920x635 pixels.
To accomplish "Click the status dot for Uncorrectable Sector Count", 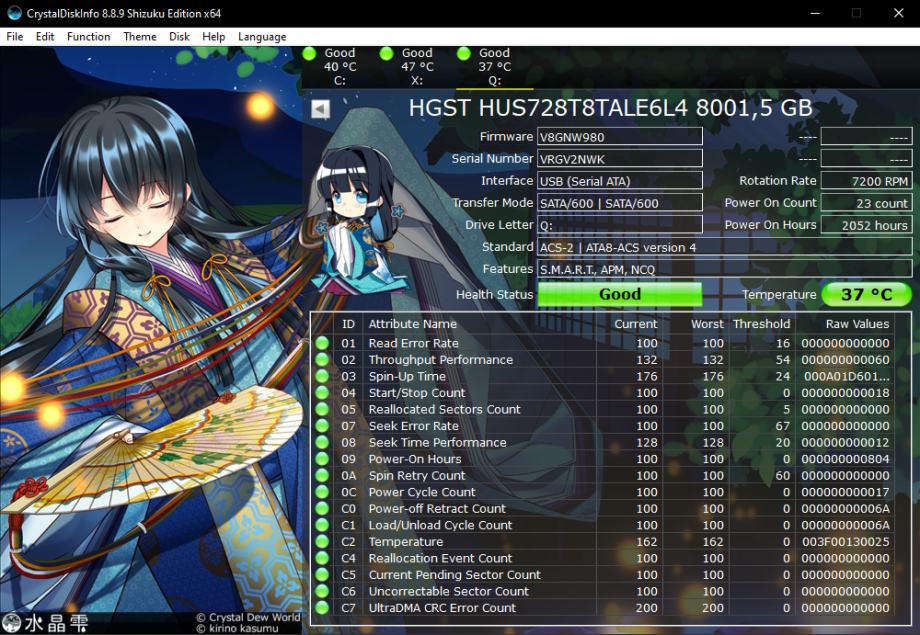I will (x=322, y=591).
